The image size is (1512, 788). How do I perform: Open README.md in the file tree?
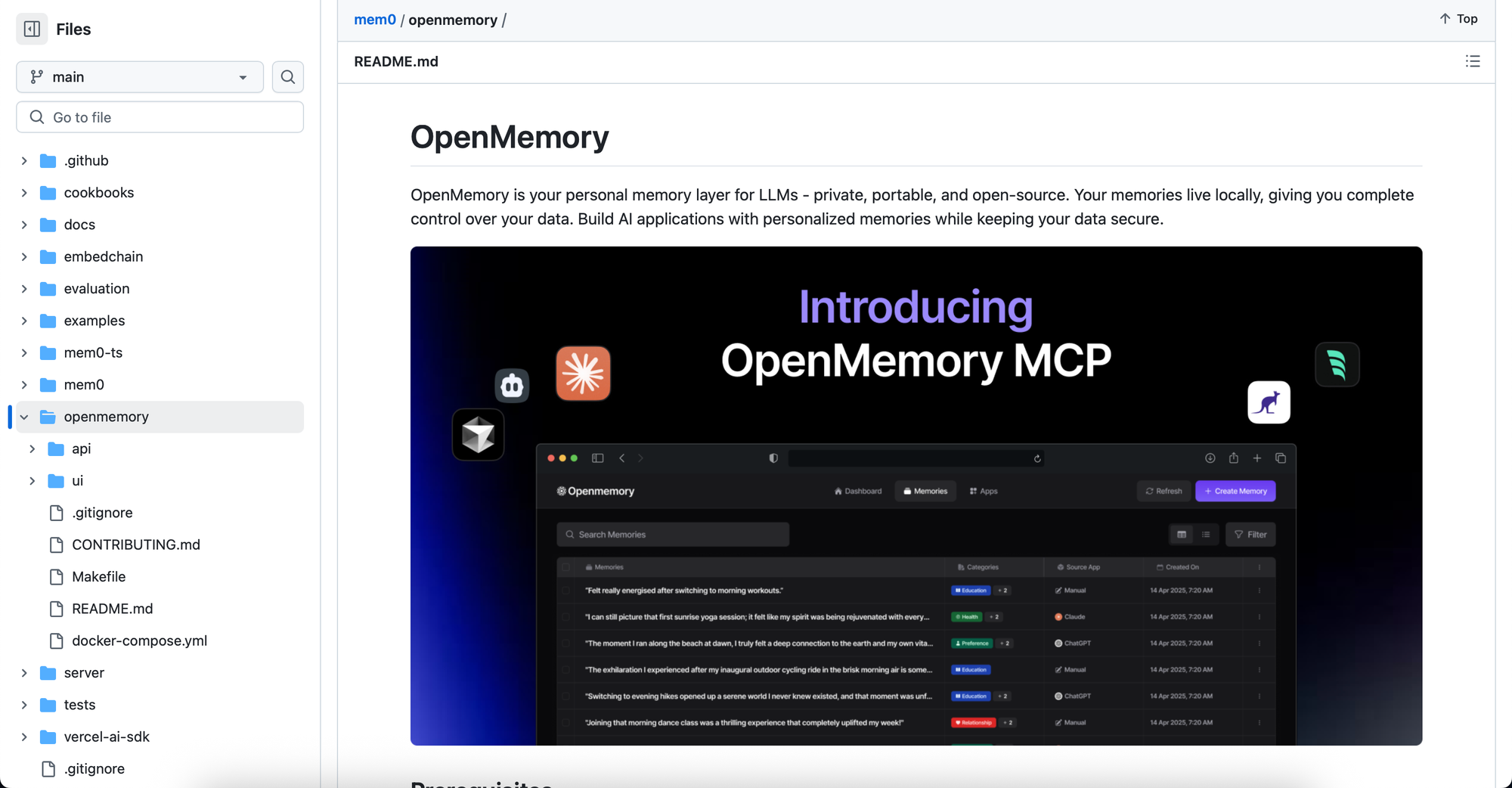(113, 609)
